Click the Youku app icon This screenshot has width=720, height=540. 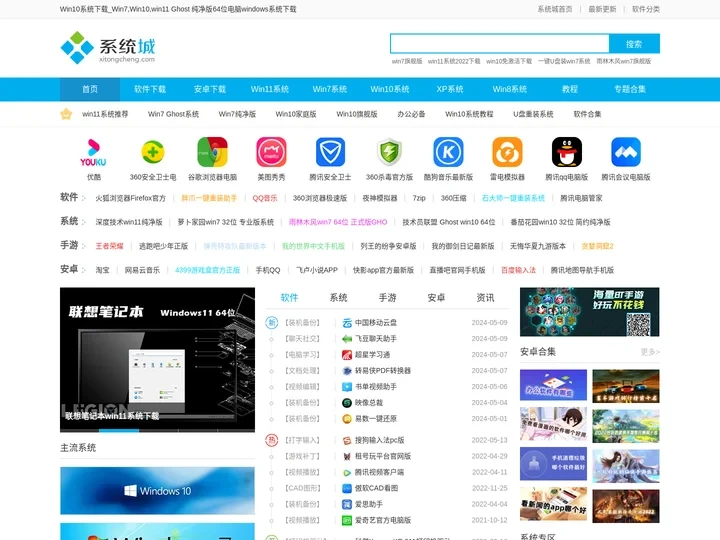pos(94,152)
